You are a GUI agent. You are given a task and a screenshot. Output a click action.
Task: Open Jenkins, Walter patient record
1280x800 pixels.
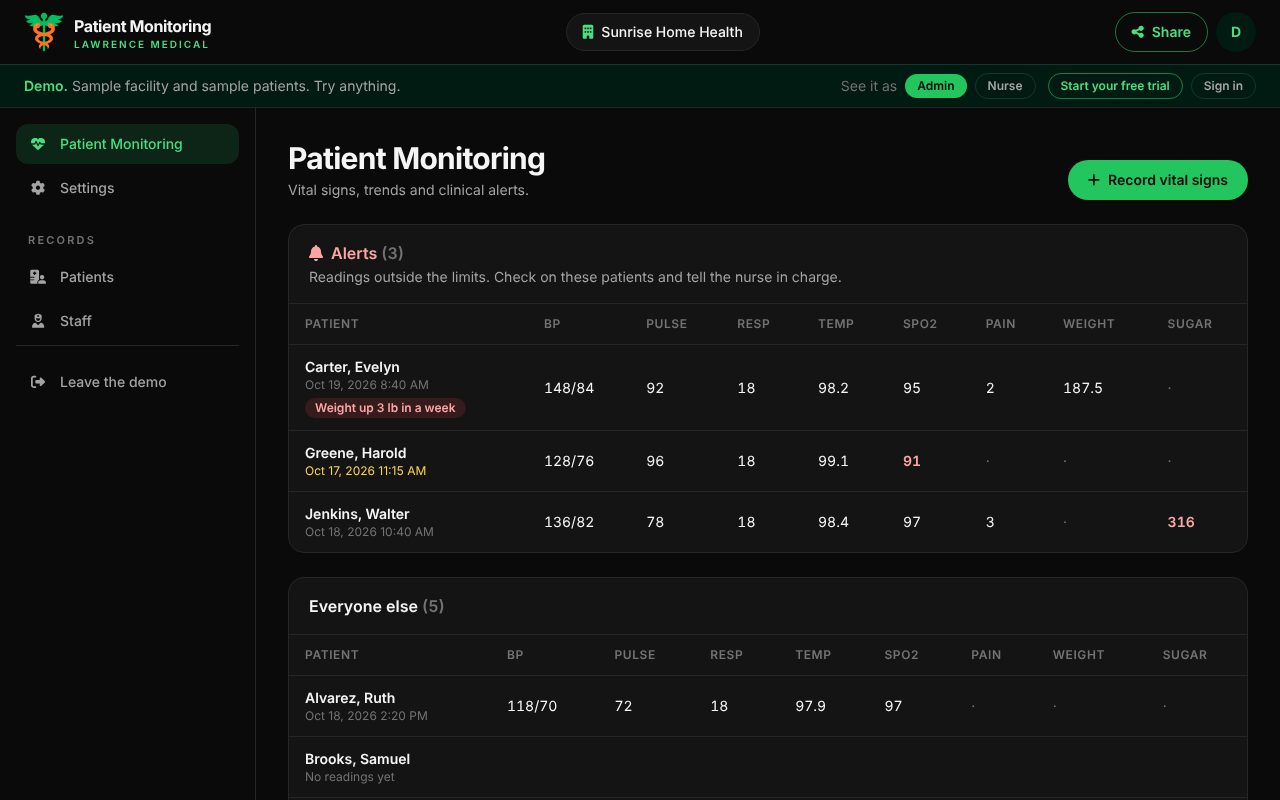pyautogui.click(x=768, y=522)
